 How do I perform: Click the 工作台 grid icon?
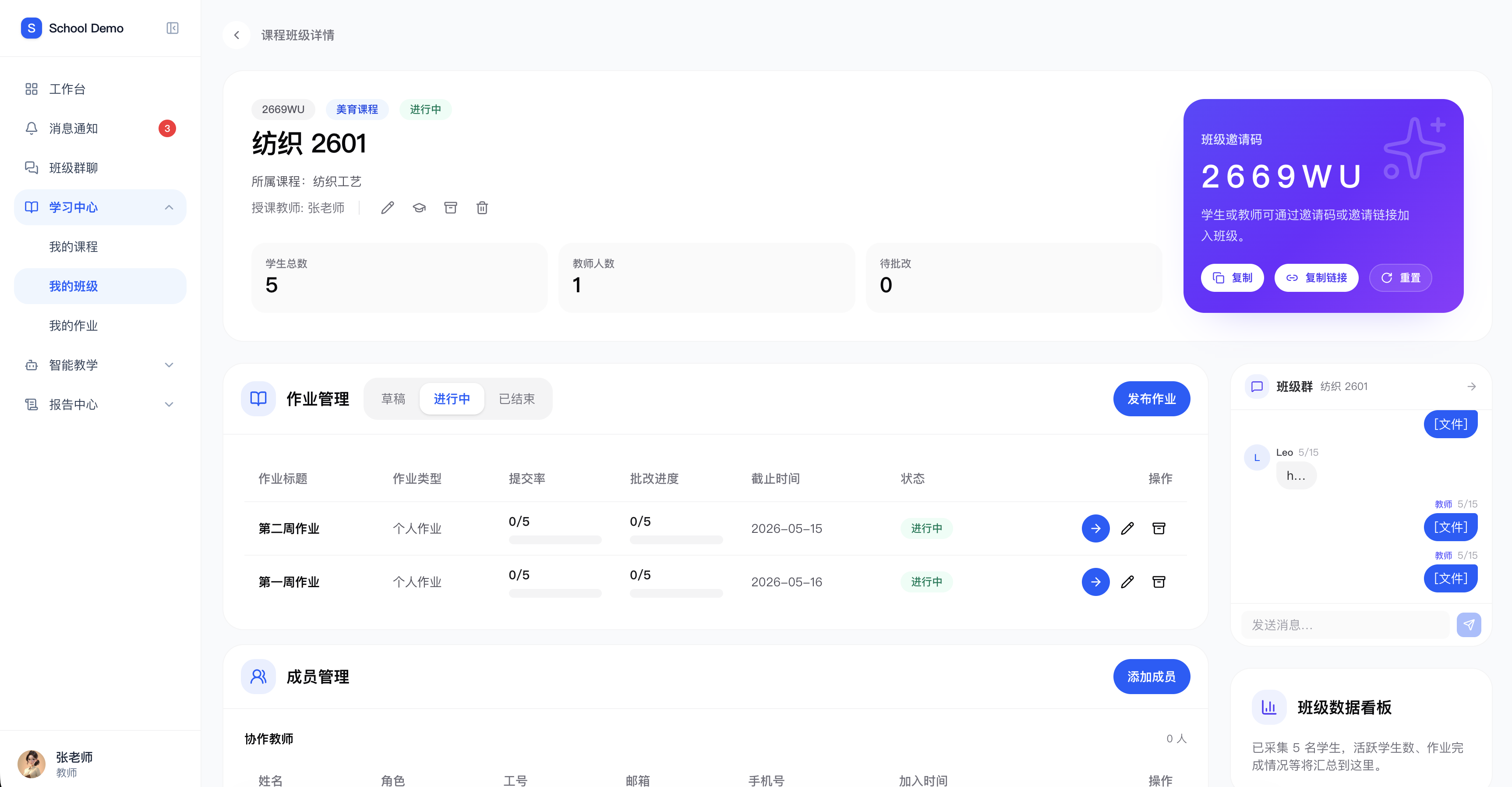pyautogui.click(x=32, y=89)
